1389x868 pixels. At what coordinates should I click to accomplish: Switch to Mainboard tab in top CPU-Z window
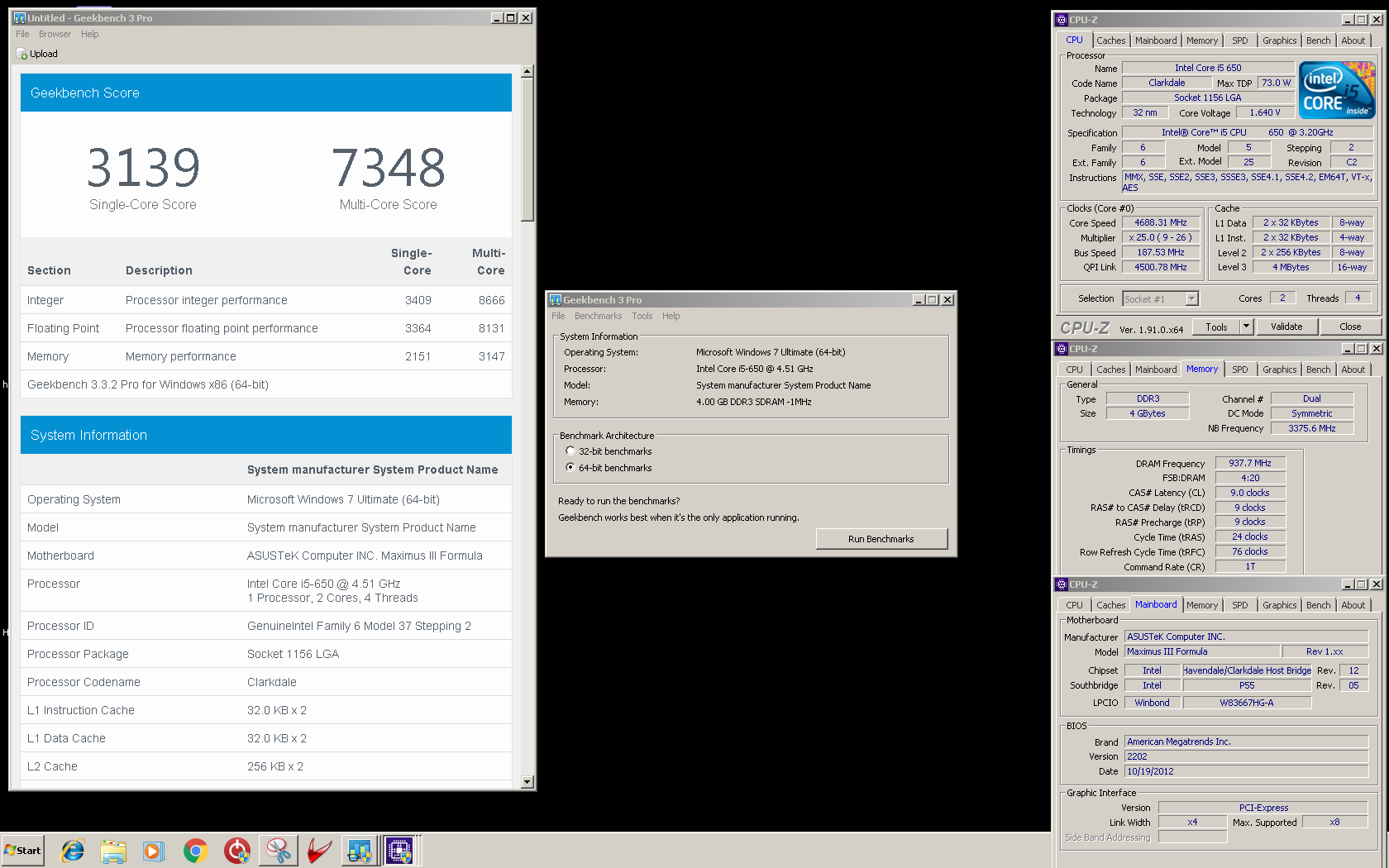1156,41
